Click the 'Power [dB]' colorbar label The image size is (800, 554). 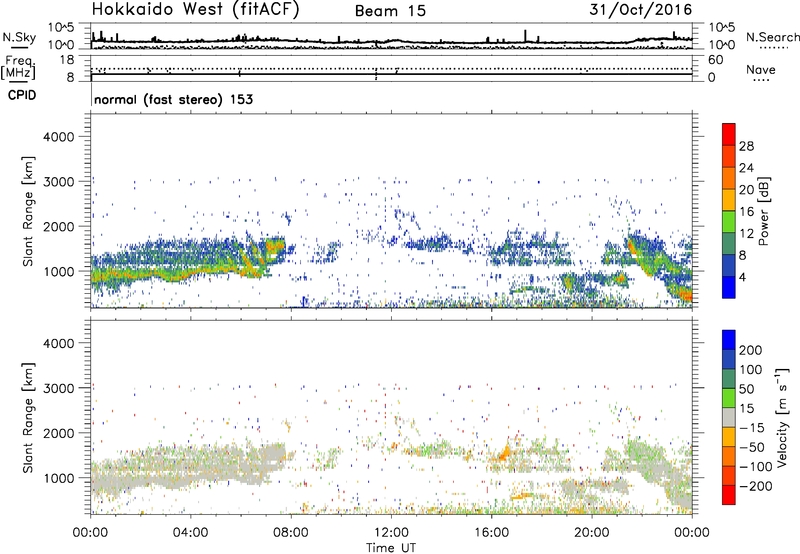763,211
